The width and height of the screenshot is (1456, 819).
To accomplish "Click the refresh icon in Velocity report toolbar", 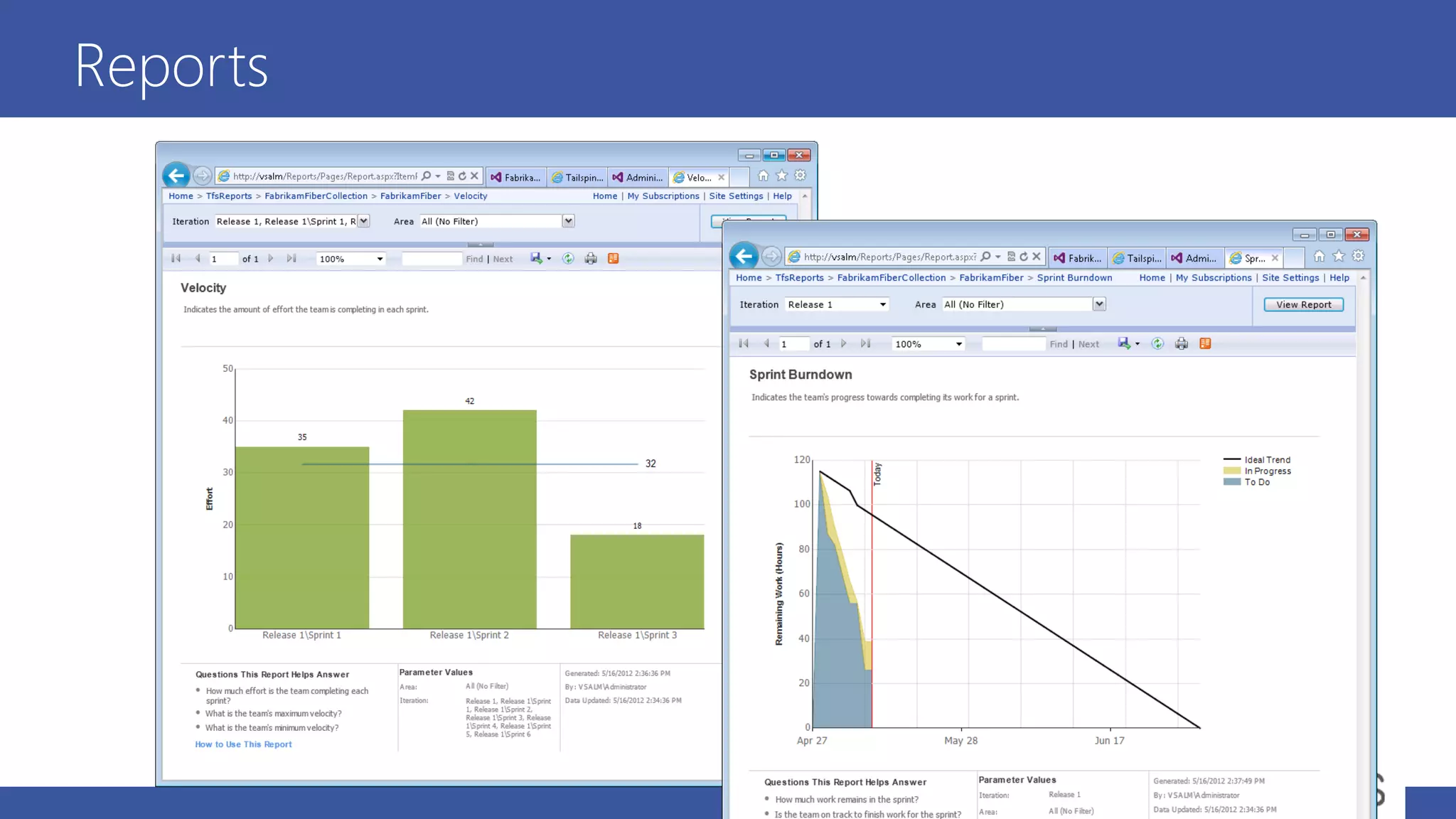I will click(568, 259).
